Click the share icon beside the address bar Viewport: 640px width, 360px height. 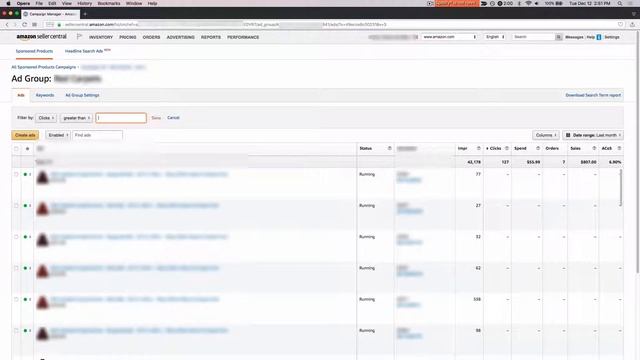632,24
